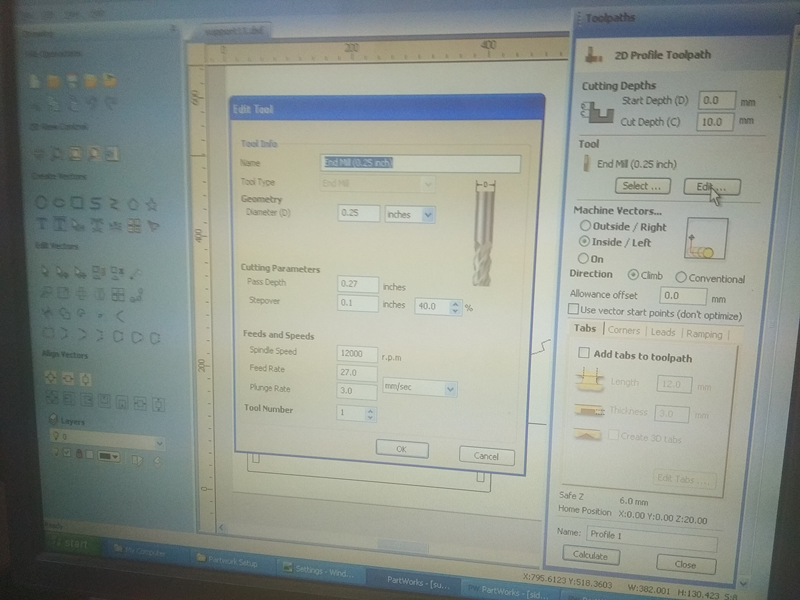Viewport: 800px width, 600px height.
Task: Select the On machine vectors radio button
Action: click(583, 258)
